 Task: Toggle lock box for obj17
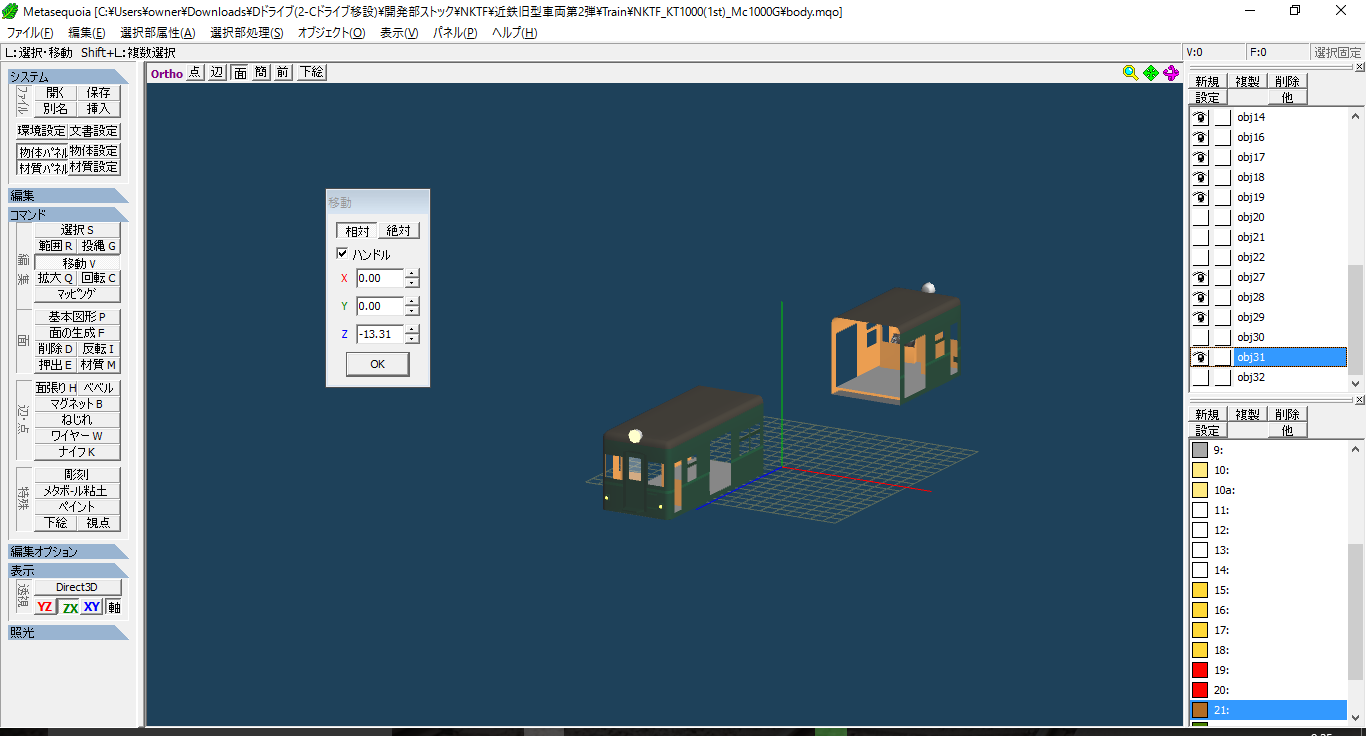coord(1222,157)
